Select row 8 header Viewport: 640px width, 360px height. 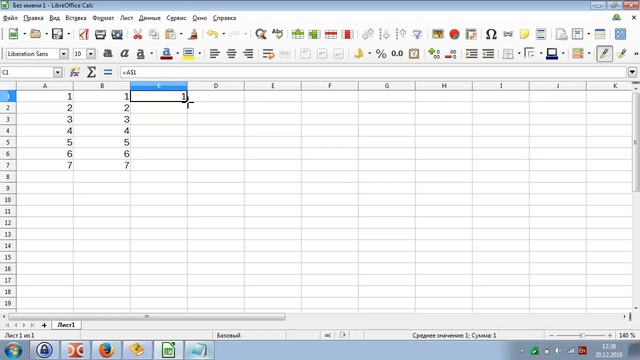(x=8, y=177)
